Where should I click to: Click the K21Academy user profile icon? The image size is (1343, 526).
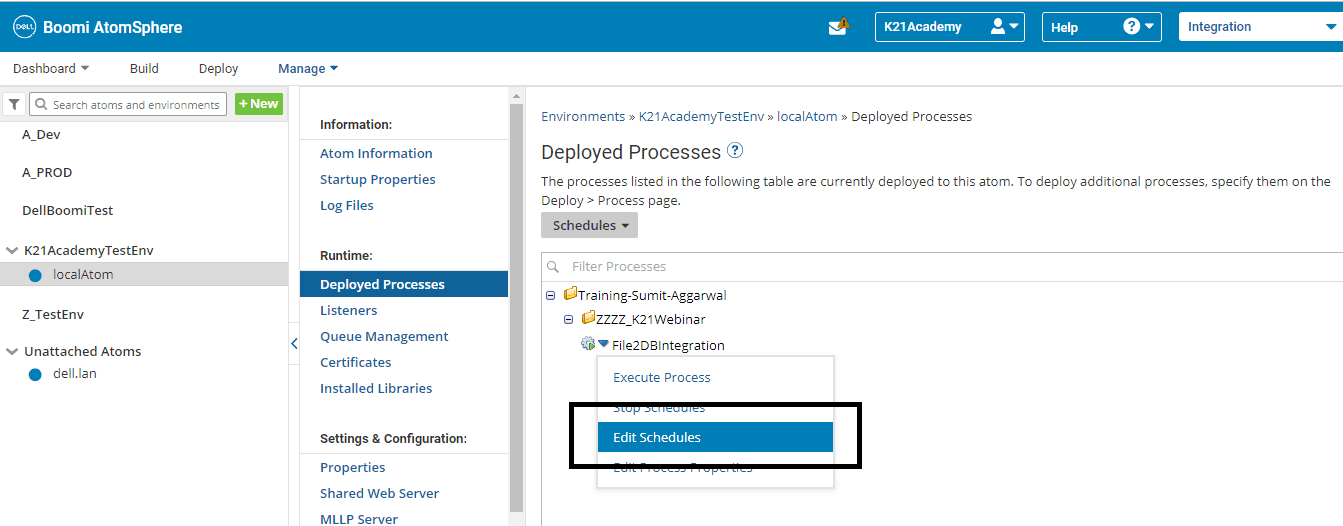click(997, 27)
